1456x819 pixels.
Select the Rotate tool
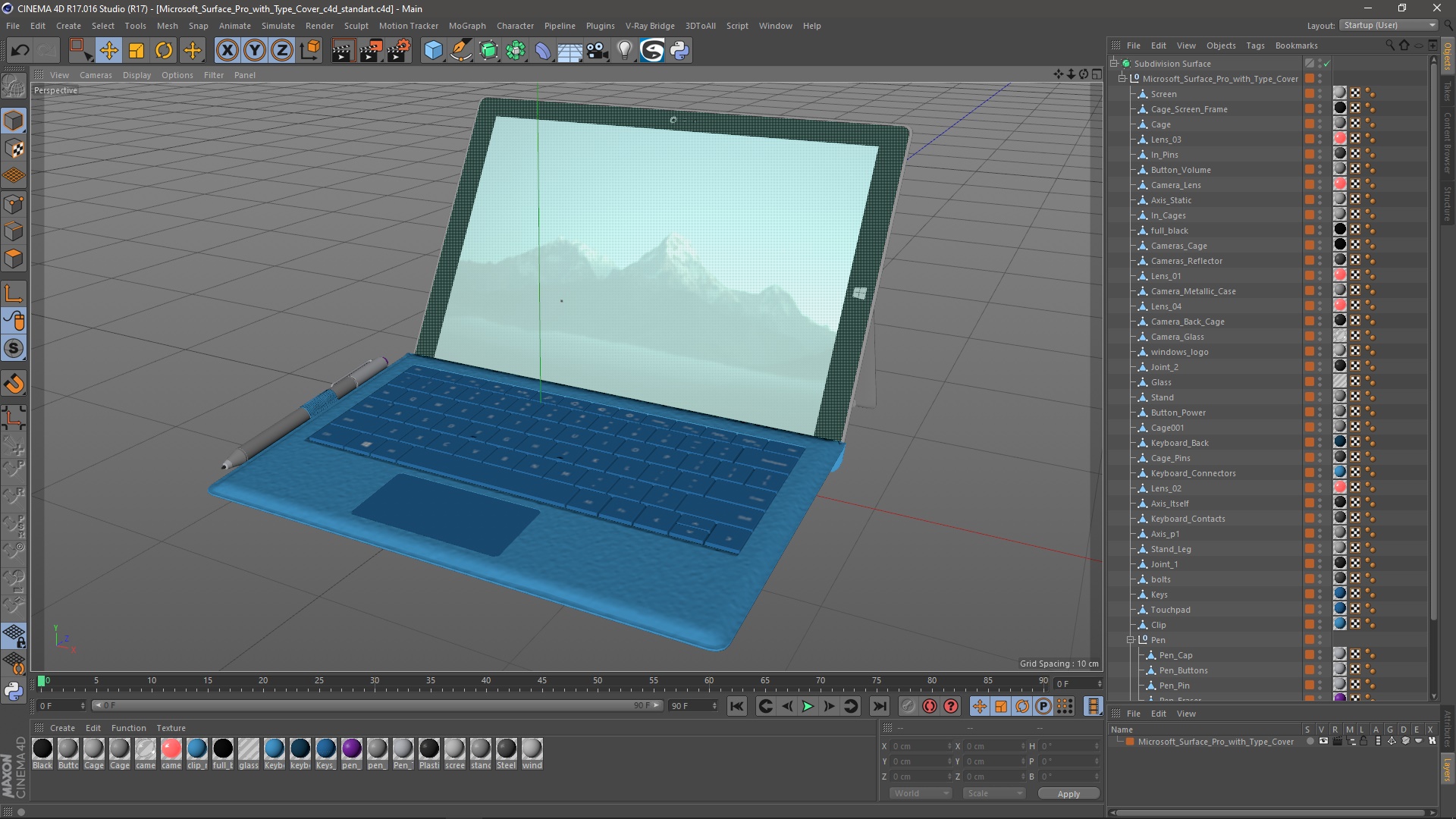click(164, 51)
